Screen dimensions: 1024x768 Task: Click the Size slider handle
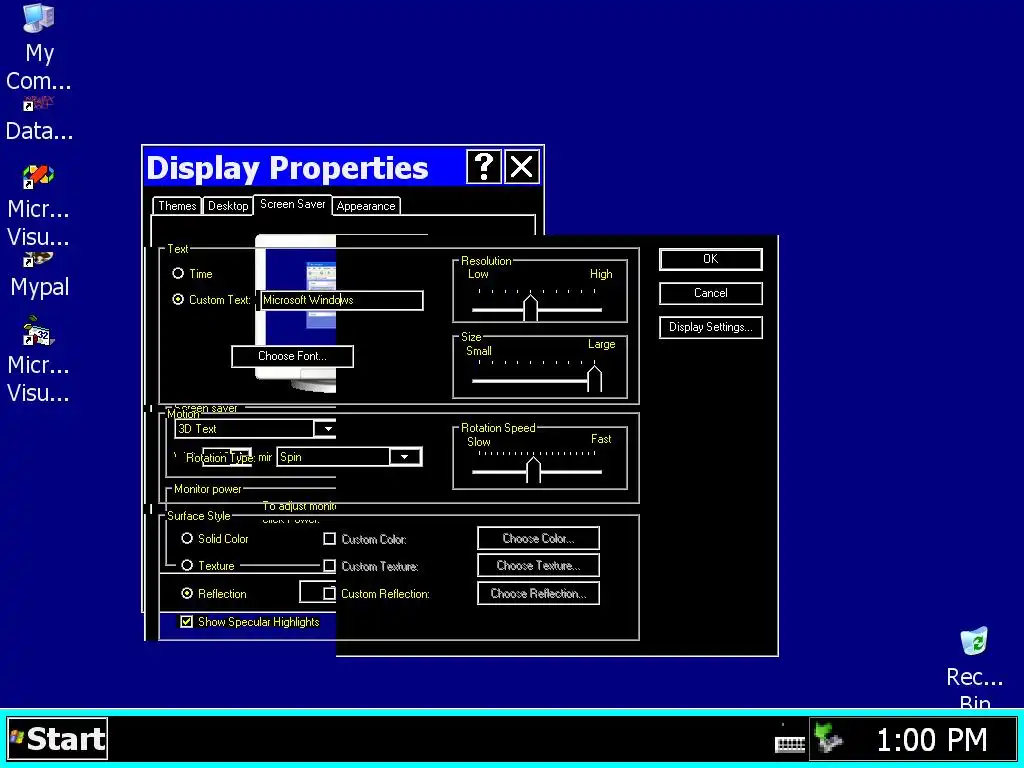click(594, 379)
